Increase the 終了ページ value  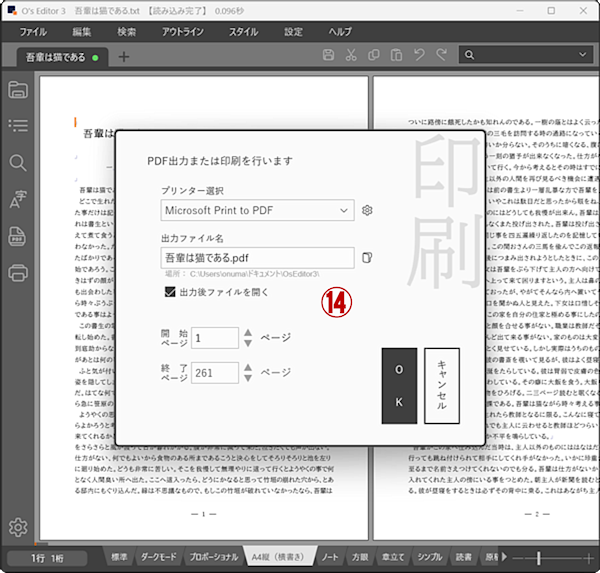pyautogui.click(x=248, y=367)
